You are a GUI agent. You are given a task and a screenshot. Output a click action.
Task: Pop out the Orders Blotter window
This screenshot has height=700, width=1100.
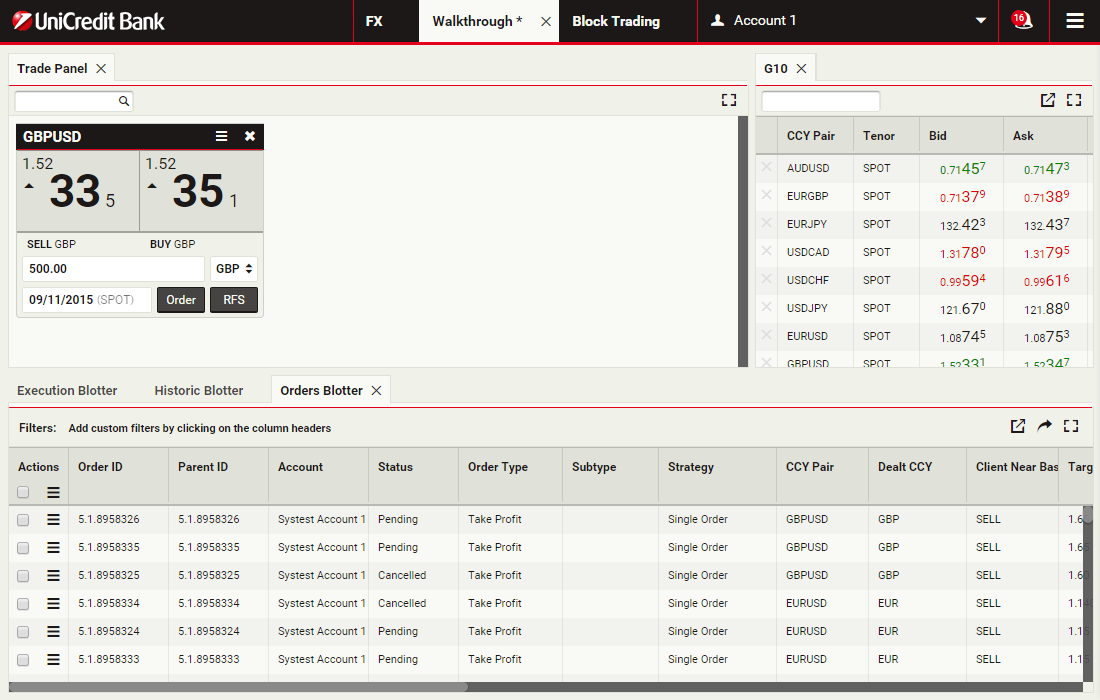click(1017, 426)
